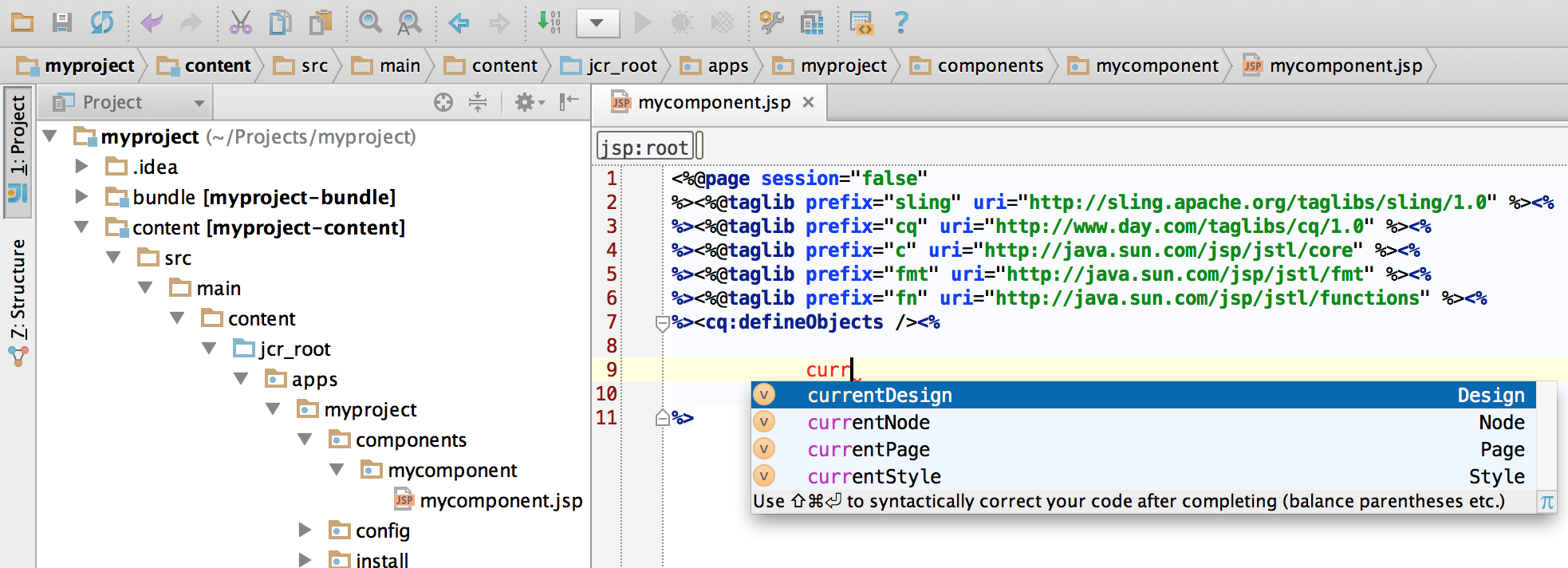The width and height of the screenshot is (1568, 568).
Task: Click the Find magnifier icon
Action: point(370,22)
